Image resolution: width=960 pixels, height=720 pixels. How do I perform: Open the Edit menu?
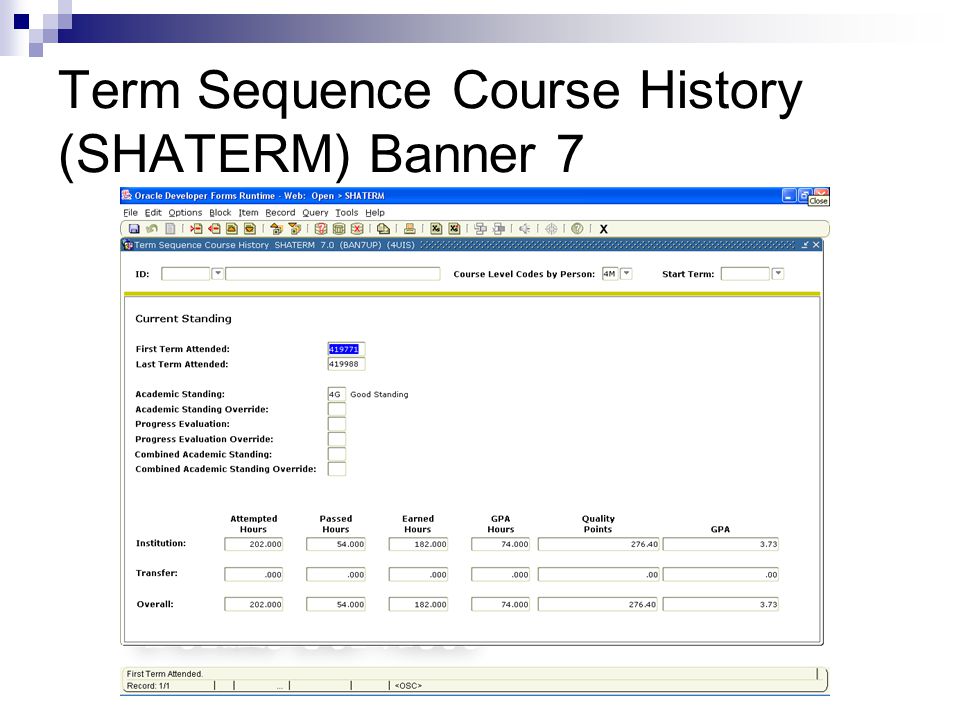153,212
